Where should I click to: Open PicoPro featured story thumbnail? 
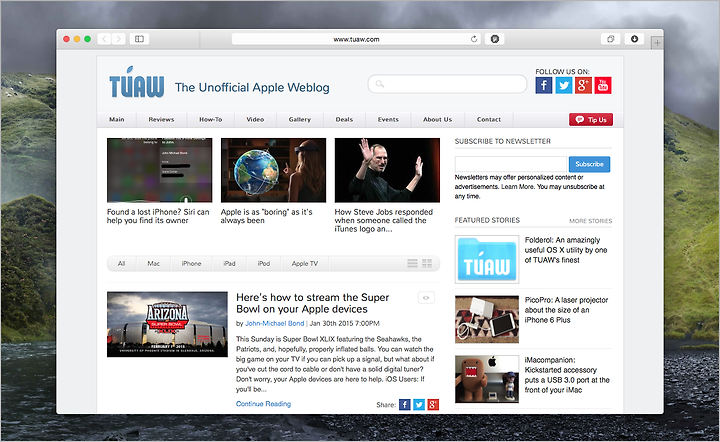point(487,319)
